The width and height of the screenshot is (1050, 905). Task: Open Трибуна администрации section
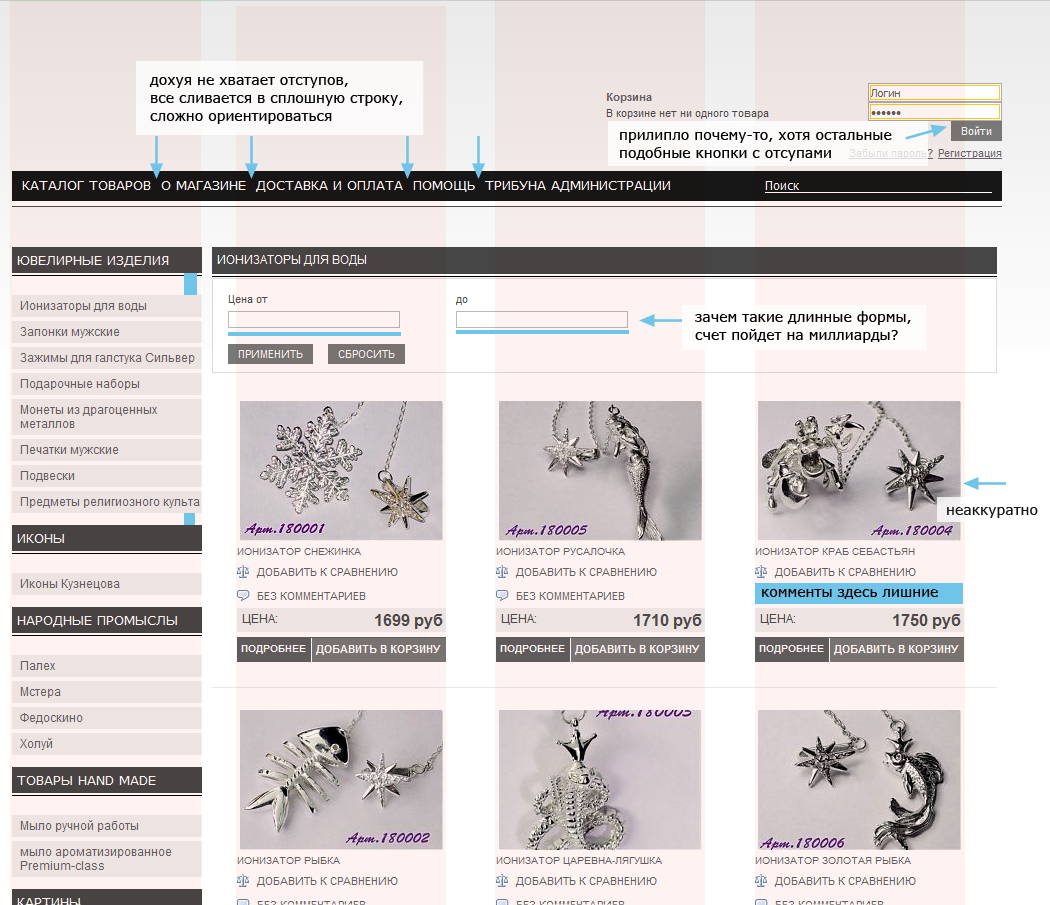click(x=578, y=186)
